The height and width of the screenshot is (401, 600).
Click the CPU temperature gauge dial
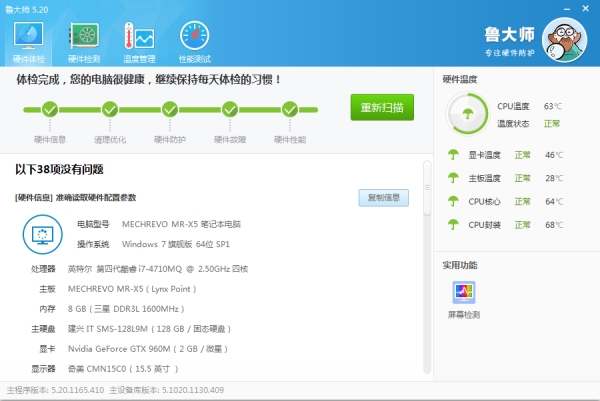click(468, 114)
